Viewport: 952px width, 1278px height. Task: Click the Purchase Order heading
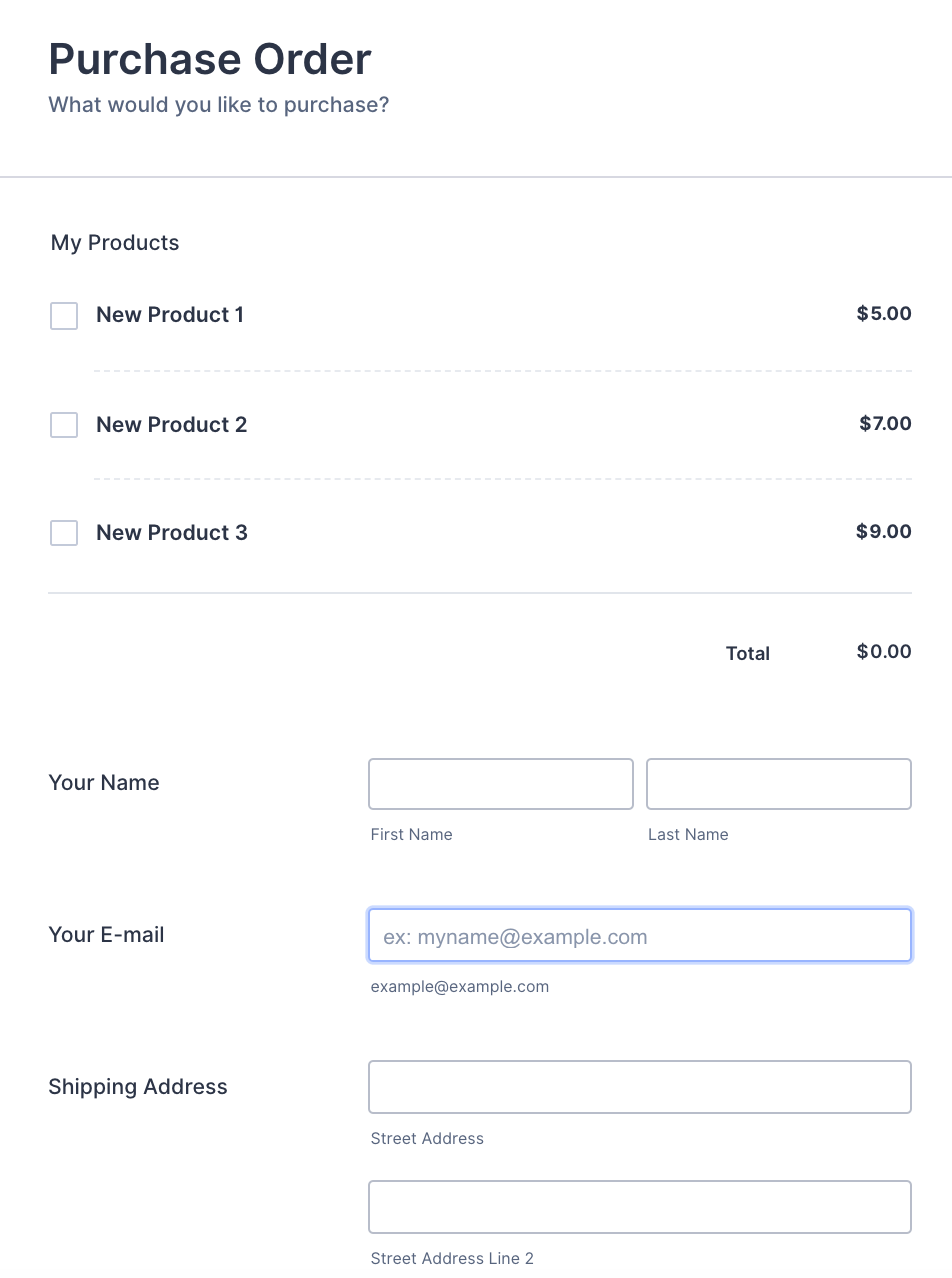(x=210, y=60)
